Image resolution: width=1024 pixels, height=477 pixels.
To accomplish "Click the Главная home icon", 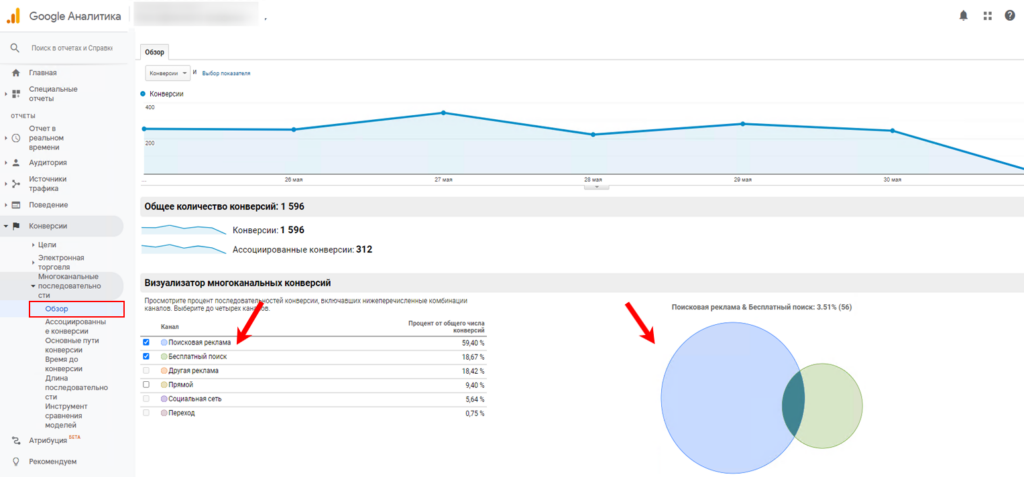I will pos(16,72).
